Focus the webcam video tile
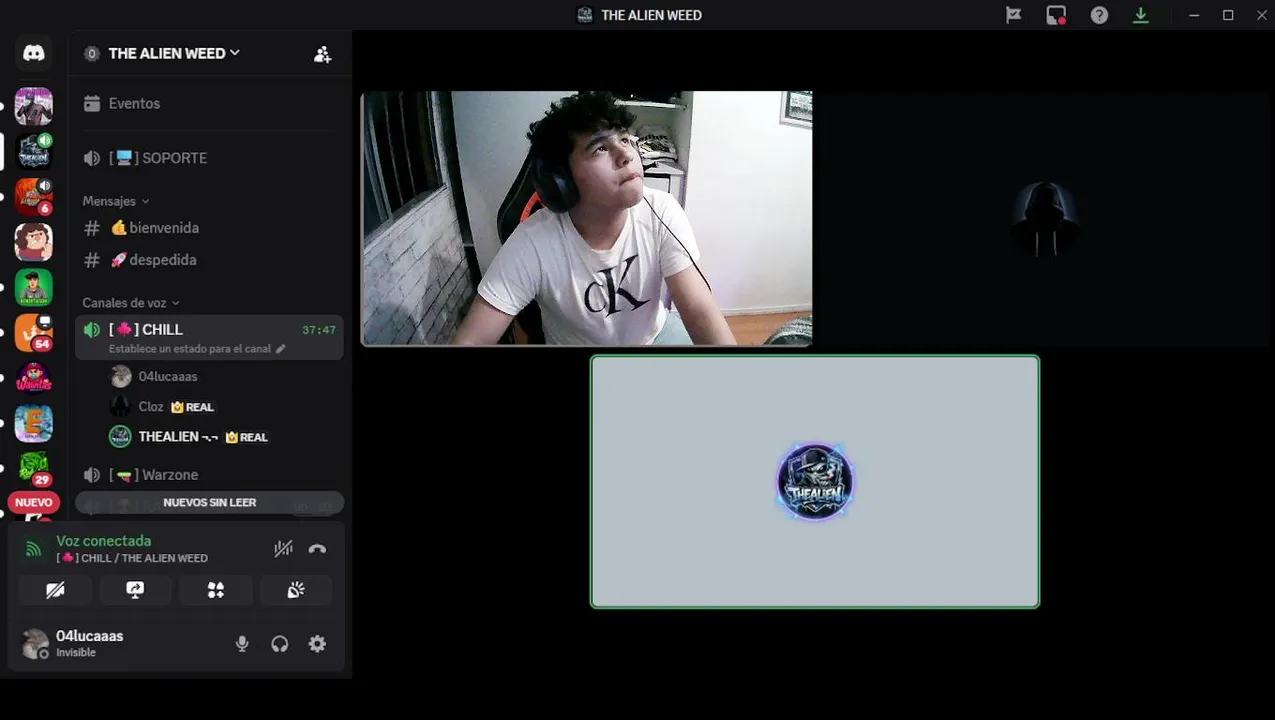The width and height of the screenshot is (1275, 720). (x=586, y=219)
